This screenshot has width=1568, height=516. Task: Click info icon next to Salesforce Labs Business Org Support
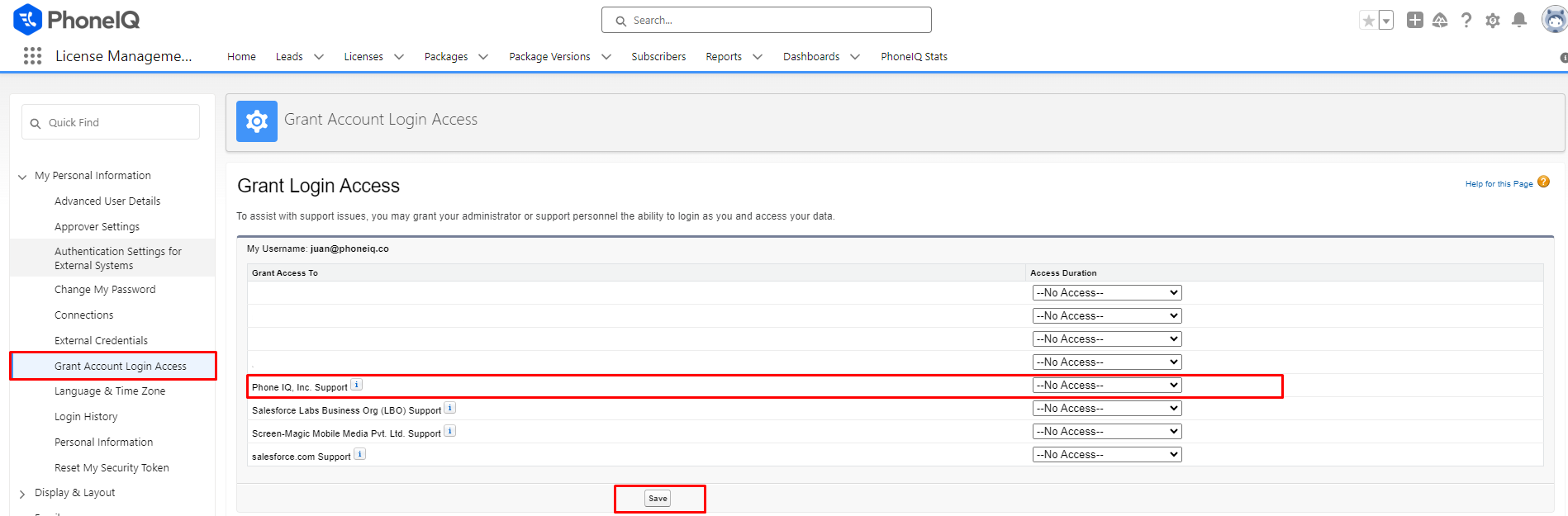pos(450,408)
